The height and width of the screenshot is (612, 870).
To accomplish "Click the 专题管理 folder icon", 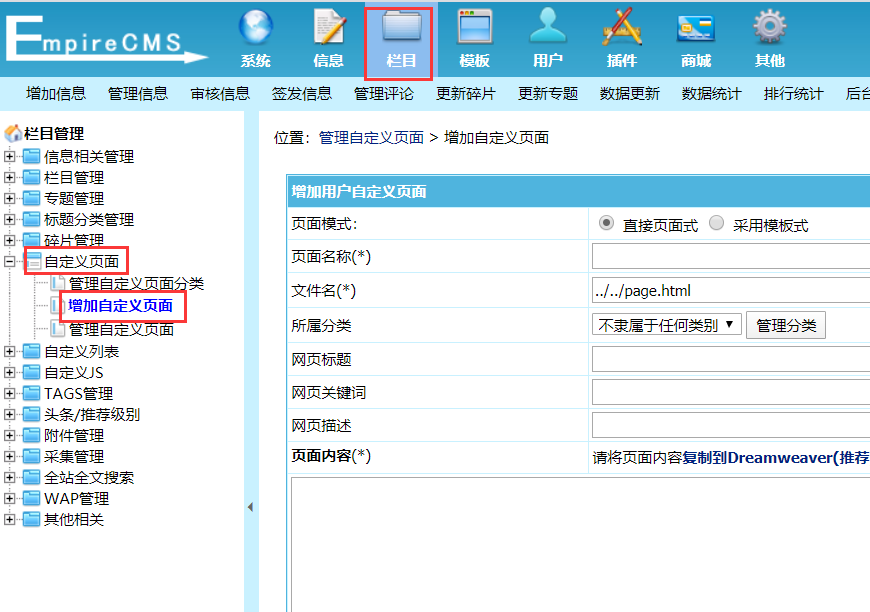I will (x=32, y=198).
